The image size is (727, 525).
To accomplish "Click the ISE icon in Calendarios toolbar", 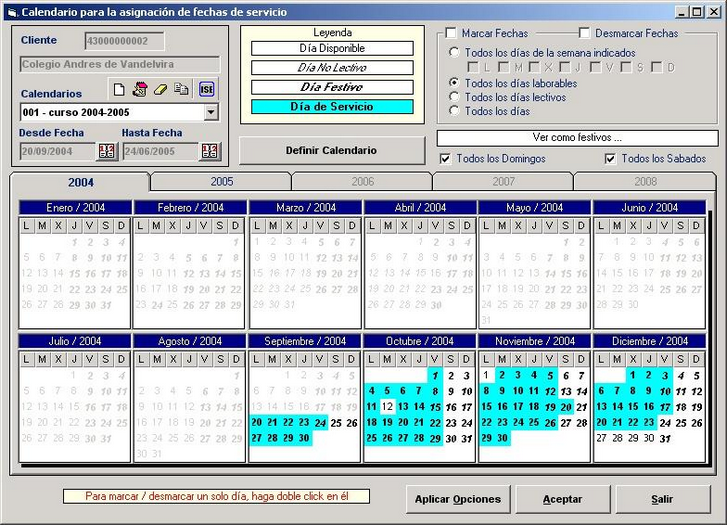I will [206, 89].
